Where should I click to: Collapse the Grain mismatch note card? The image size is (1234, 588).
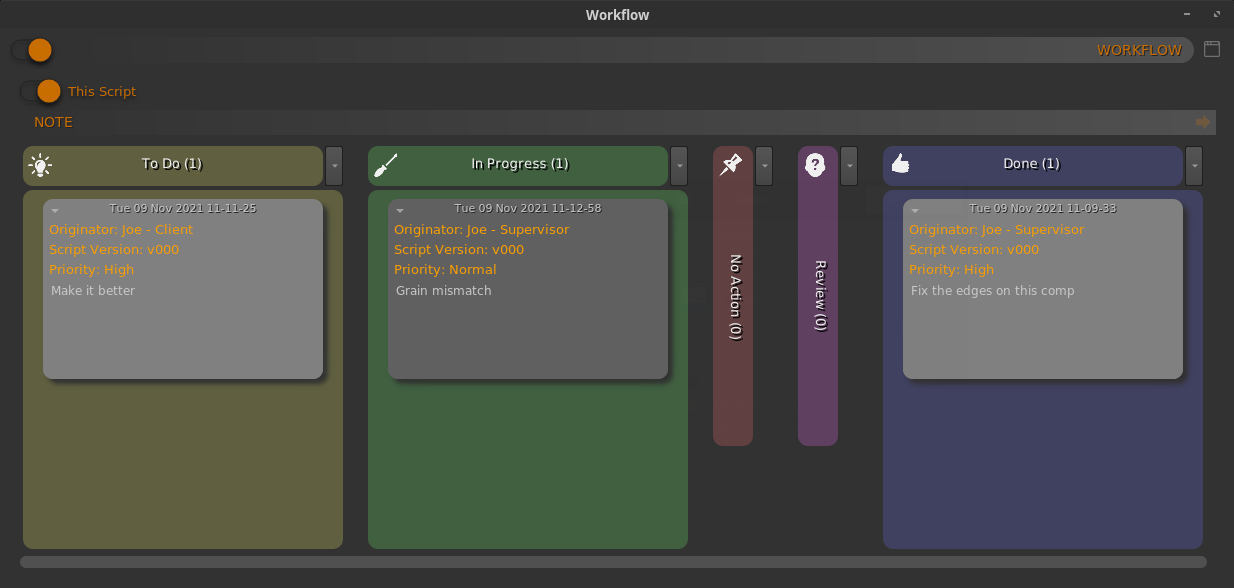click(x=400, y=211)
